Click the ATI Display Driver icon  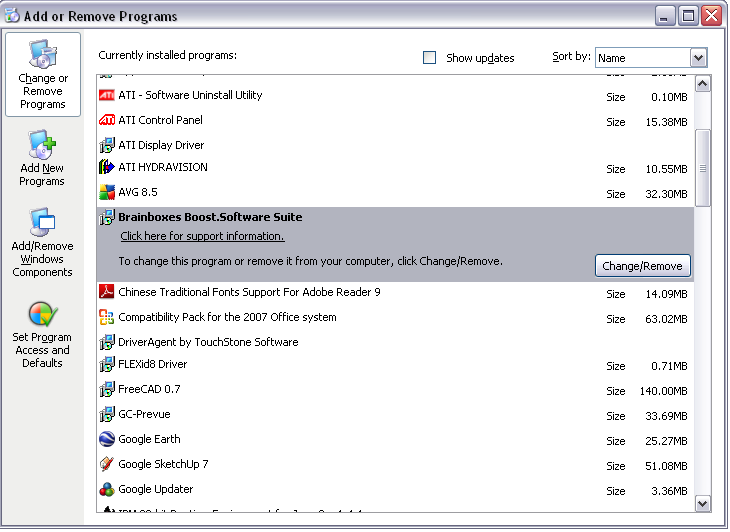[x=107, y=145]
